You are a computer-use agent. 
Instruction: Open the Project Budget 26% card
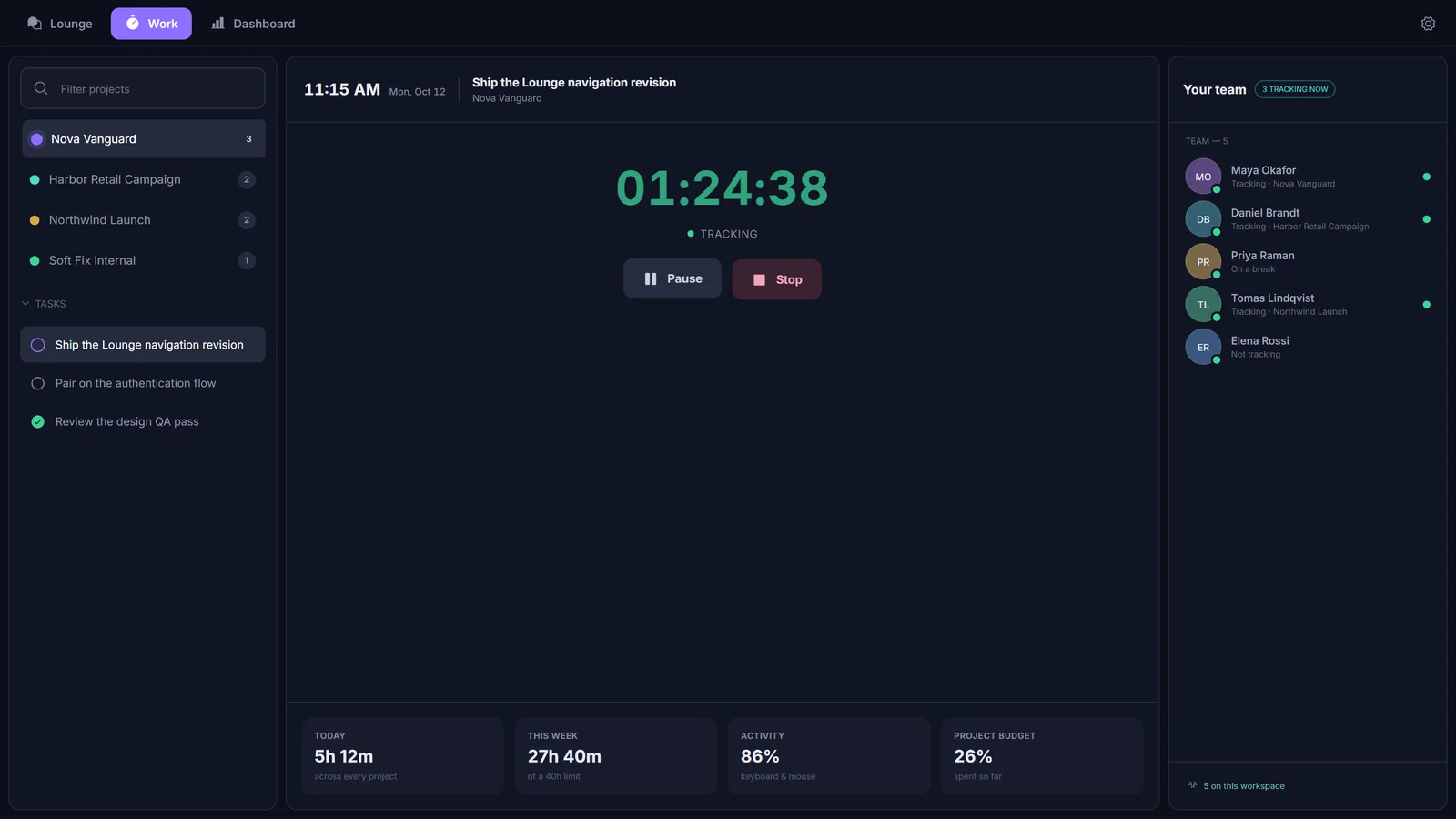pyautogui.click(x=1042, y=756)
